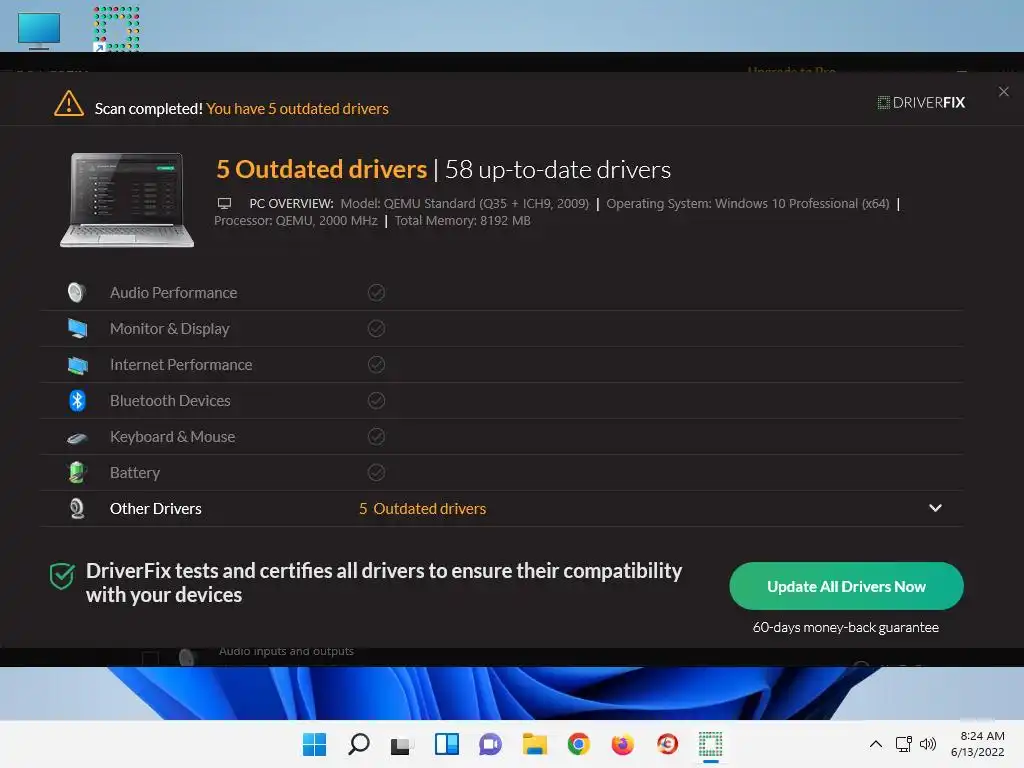Open the network tray icon

904,744
